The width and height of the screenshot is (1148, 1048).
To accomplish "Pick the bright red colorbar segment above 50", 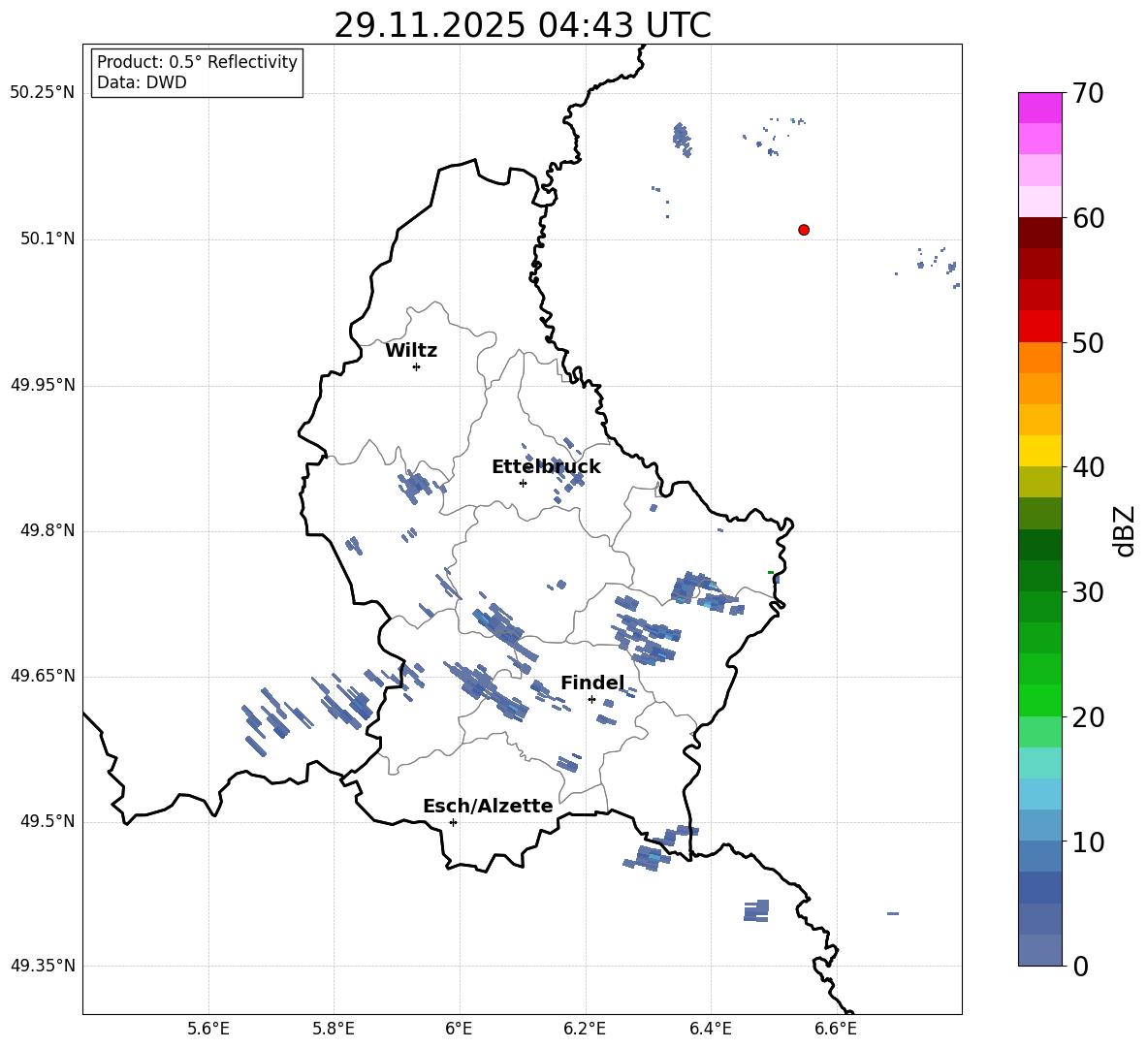I will point(1040,326).
